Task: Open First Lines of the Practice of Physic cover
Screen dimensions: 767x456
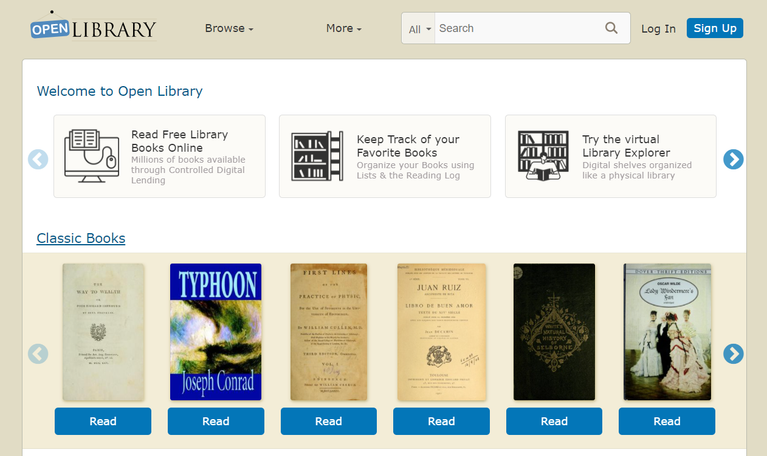Action: (x=329, y=332)
